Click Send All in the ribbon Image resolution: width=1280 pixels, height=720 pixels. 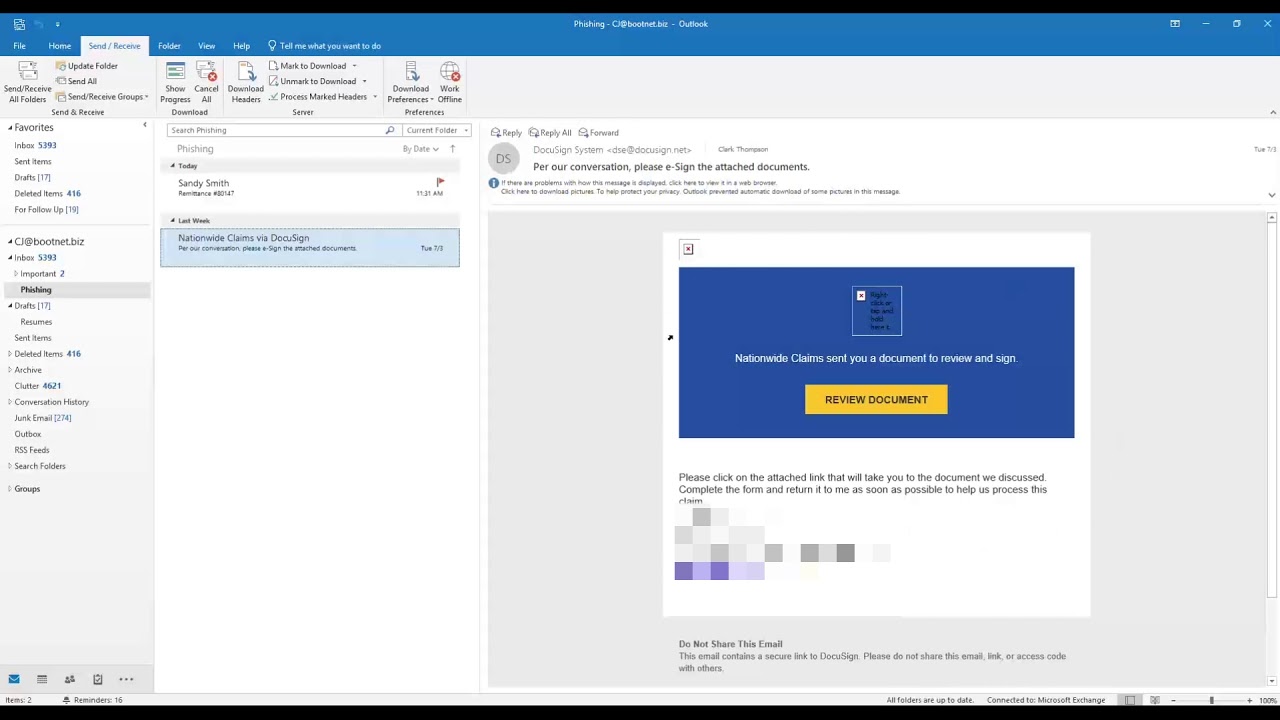tap(76, 81)
